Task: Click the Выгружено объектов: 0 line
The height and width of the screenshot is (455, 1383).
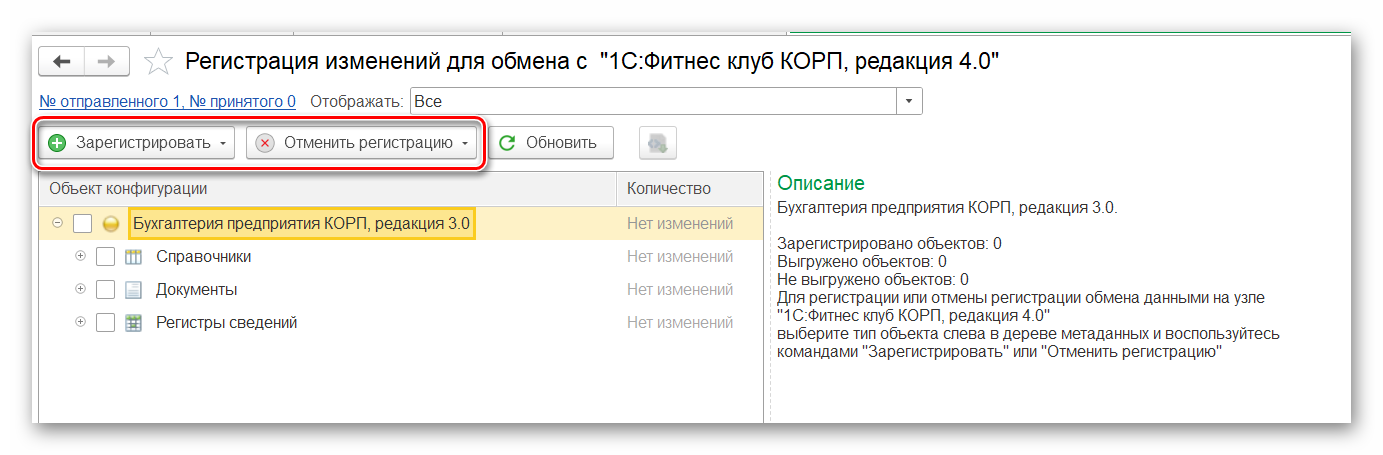Action: (862, 261)
